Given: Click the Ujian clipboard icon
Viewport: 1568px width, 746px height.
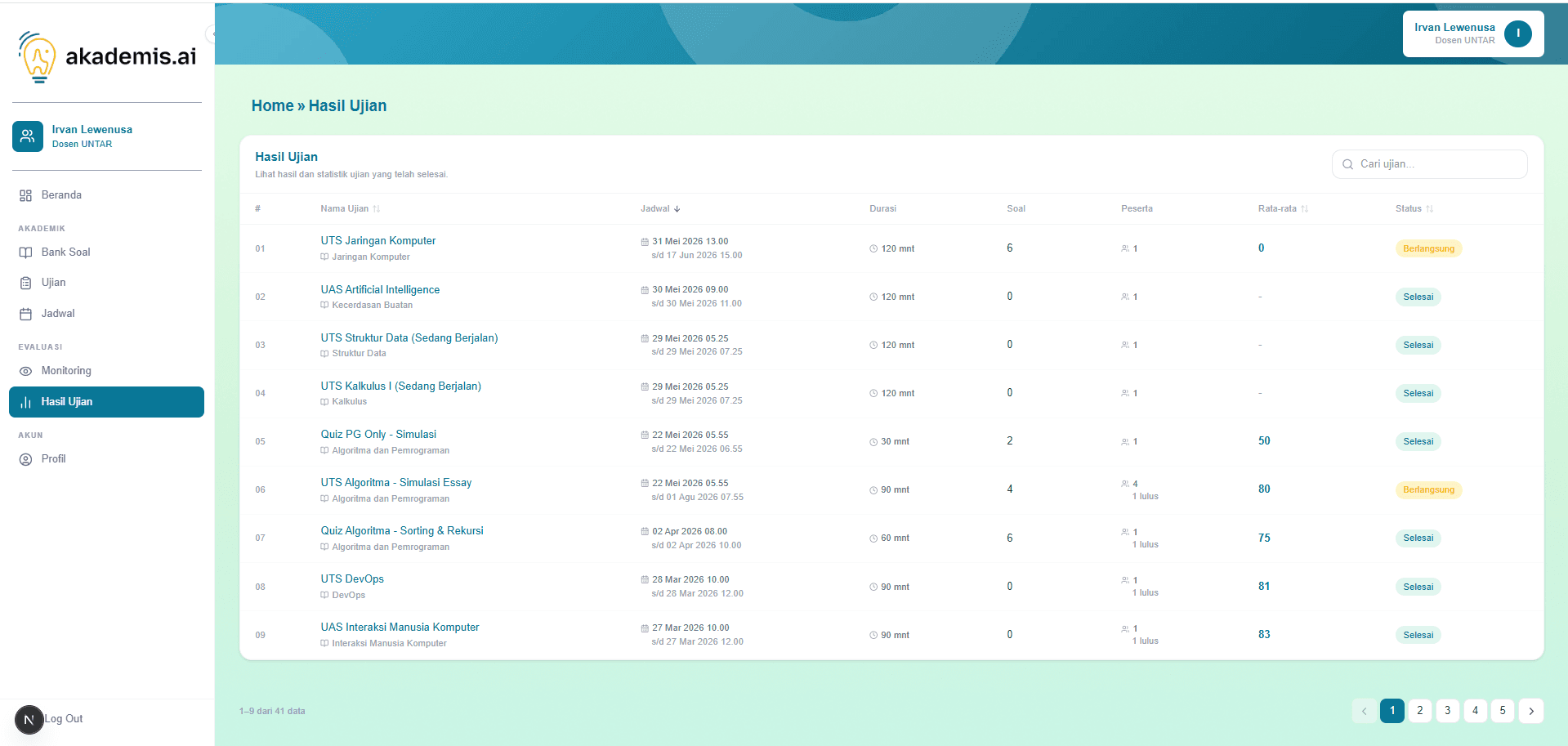Looking at the screenshot, I should (25, 283).
